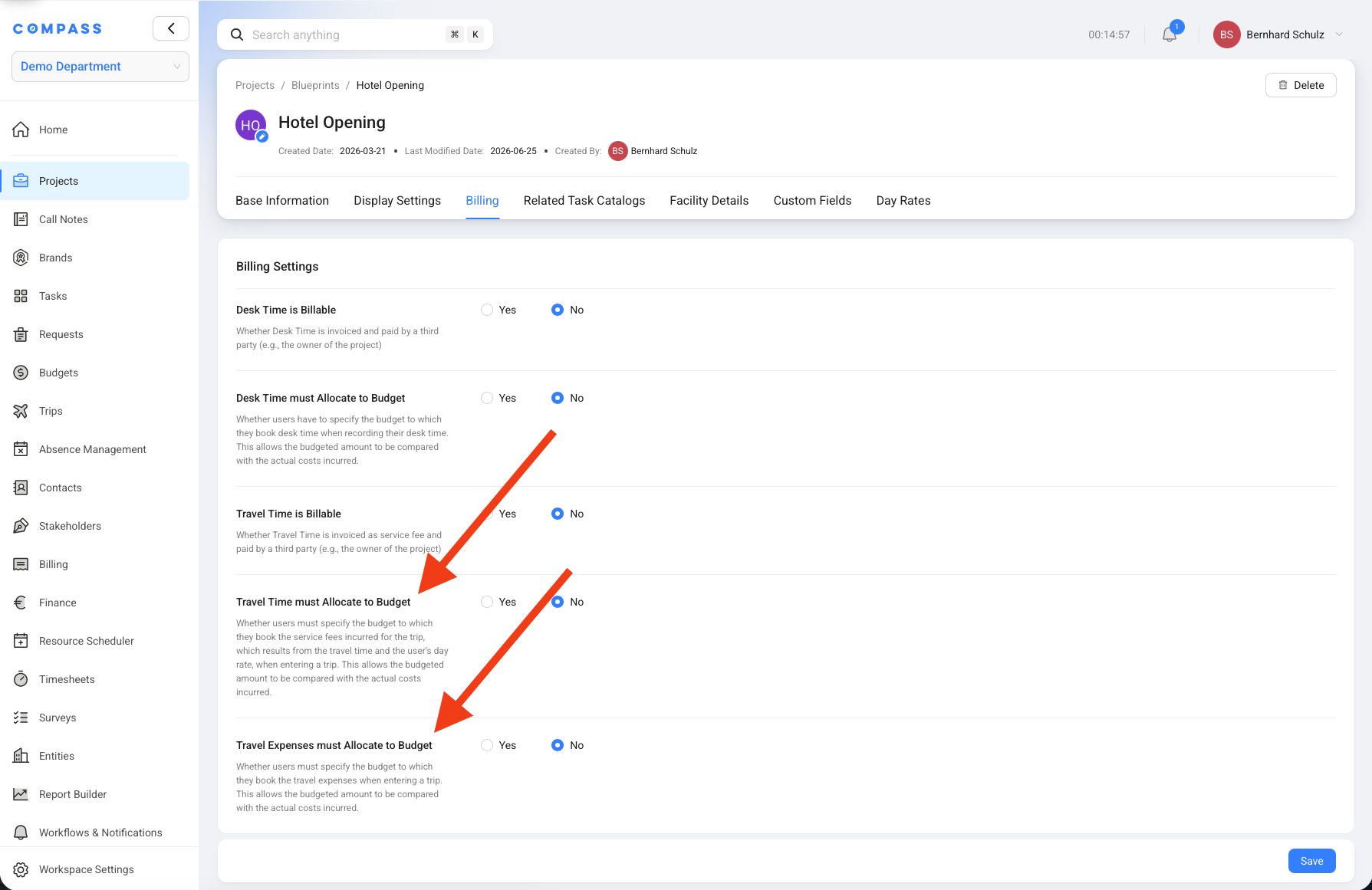Open Home via its house icon
Image resolution: width=1372 pixels, height=890 pixels.
(x=21, y=130)
